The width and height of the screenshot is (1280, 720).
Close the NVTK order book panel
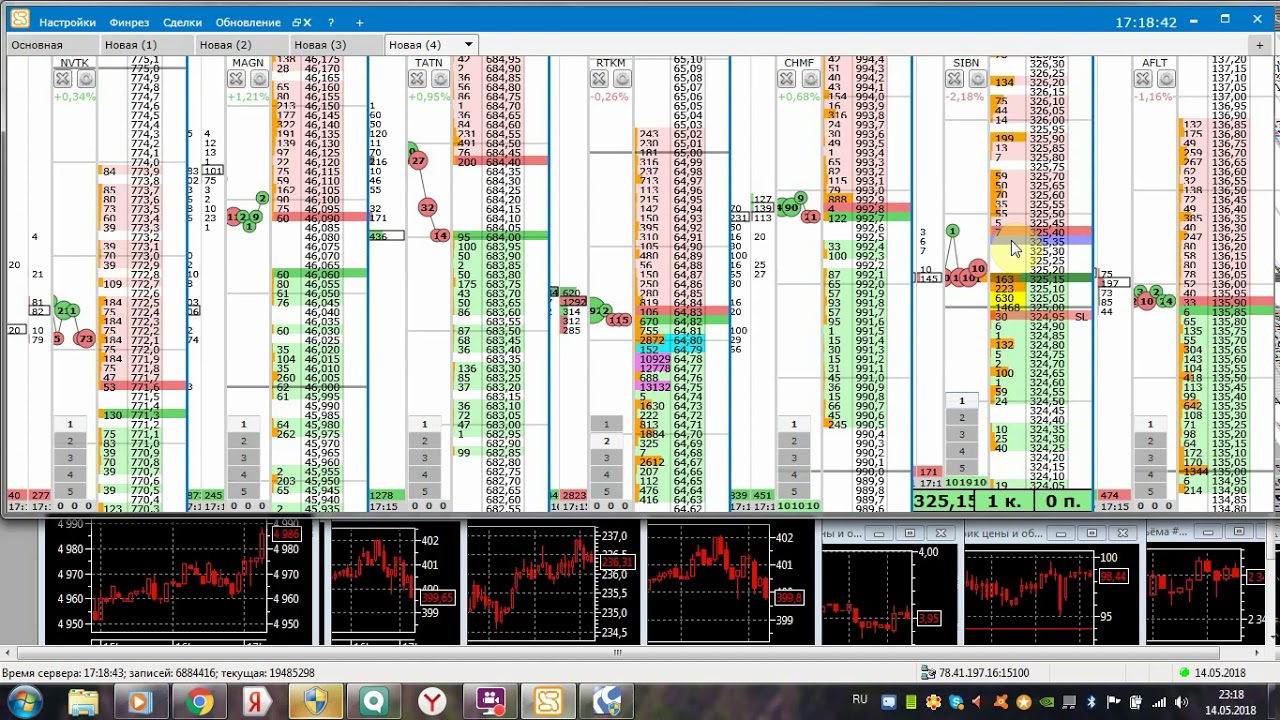coord(64,79)
